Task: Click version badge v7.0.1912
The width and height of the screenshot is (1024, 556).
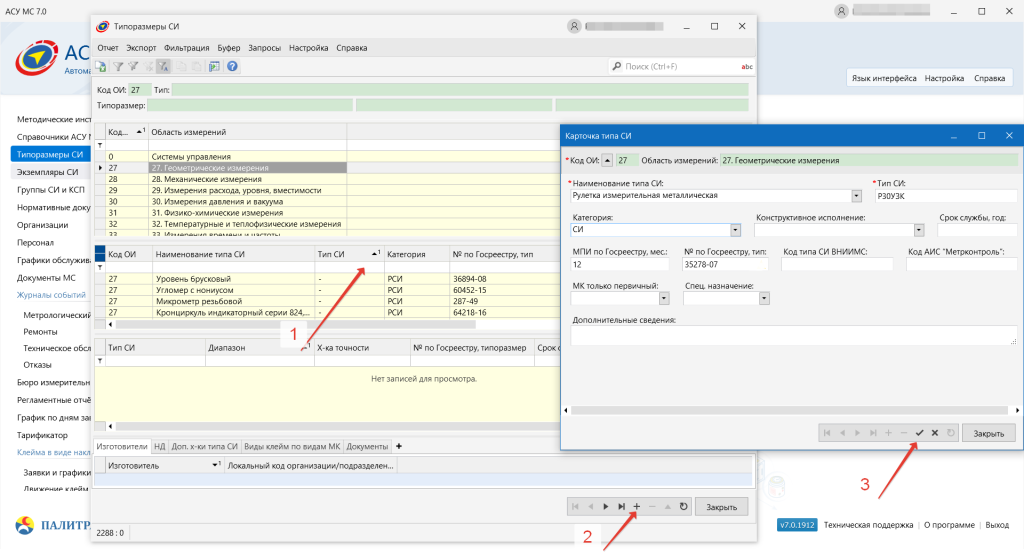Action: (x=797, y=525)
